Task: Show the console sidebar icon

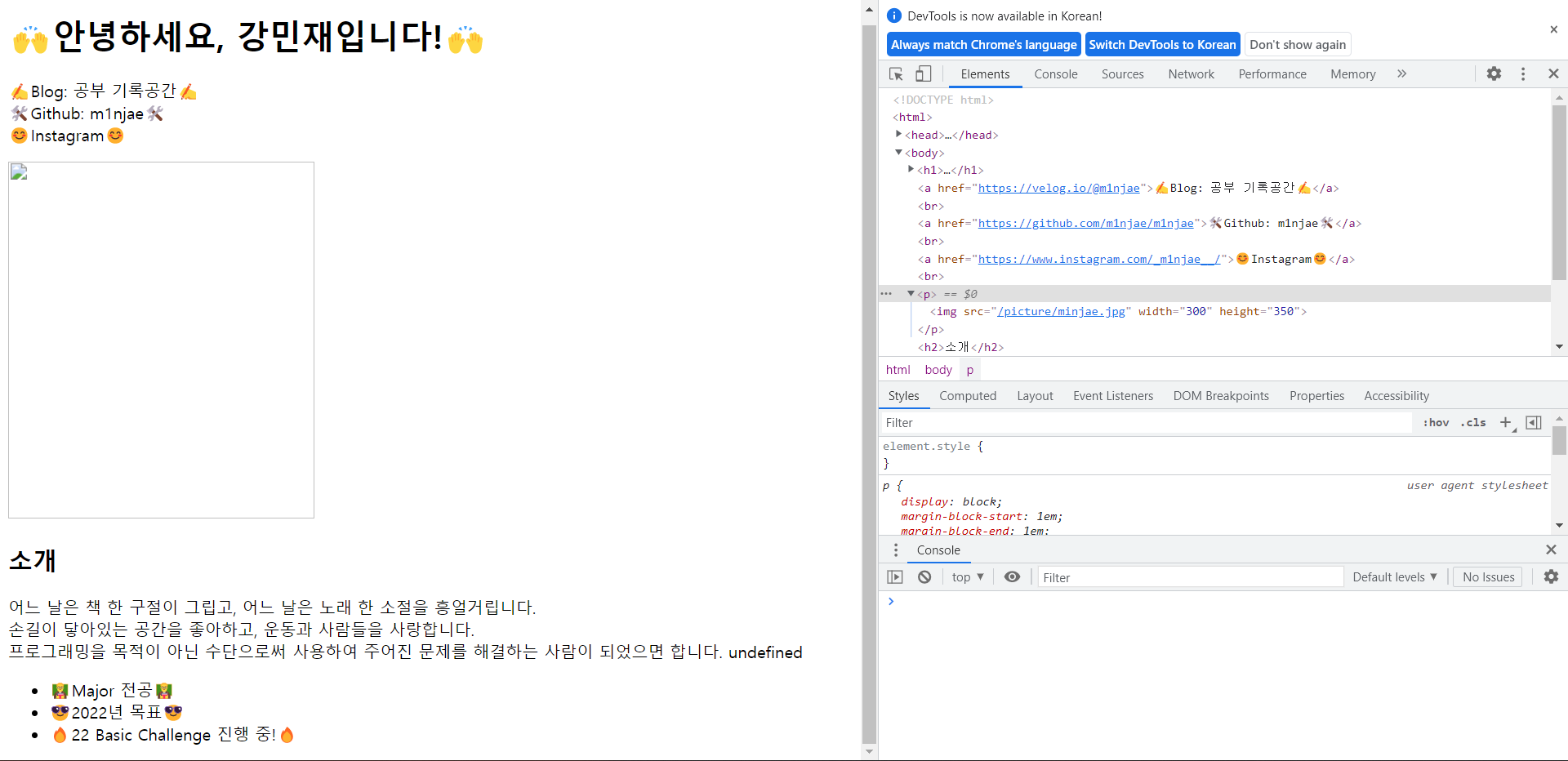Action: coord(895,577)
